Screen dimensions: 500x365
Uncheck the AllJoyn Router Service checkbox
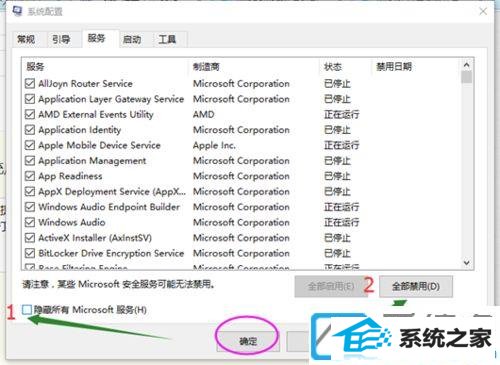(x=30, y=83)
